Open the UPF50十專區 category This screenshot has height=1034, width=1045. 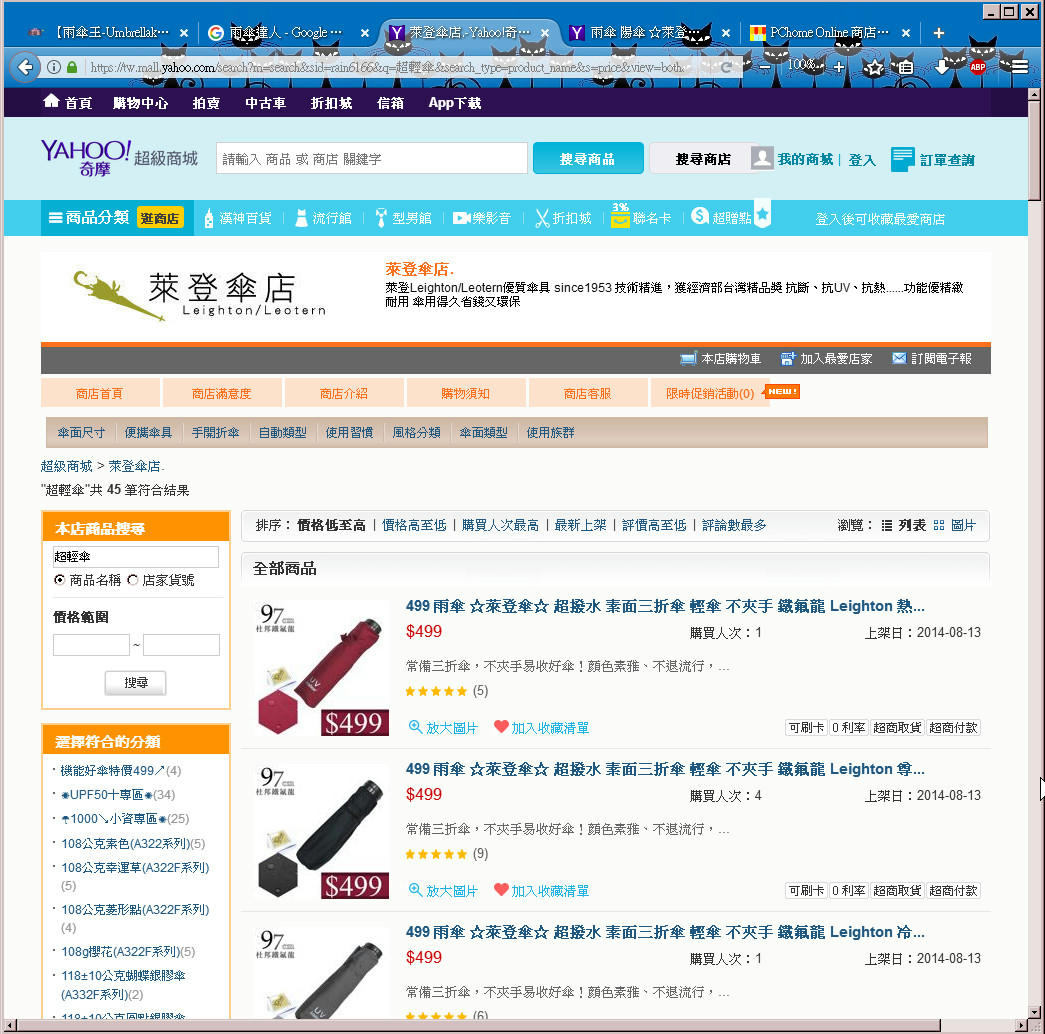107,795
